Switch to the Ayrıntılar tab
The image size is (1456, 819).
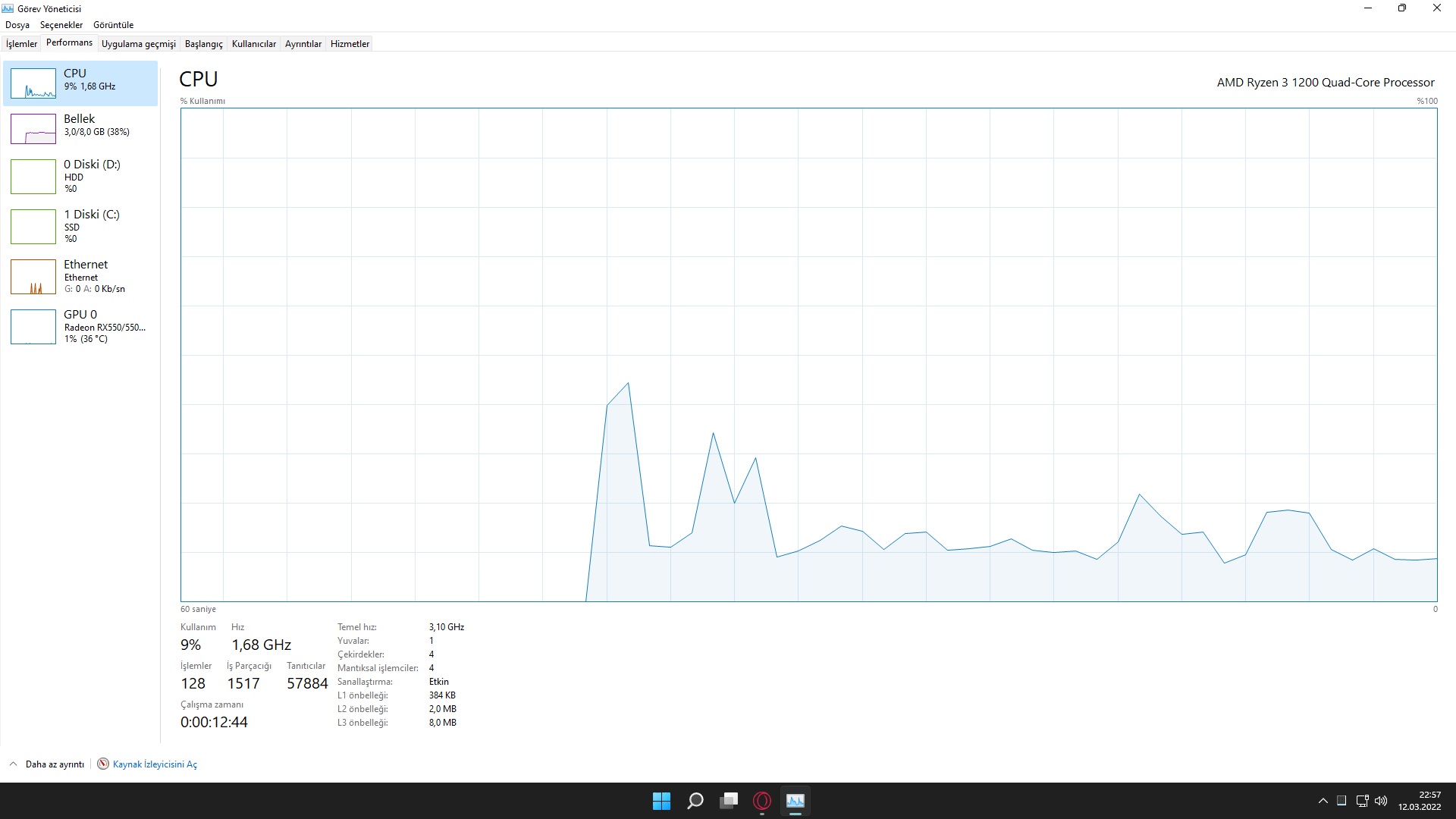pyautogui.click(x=303, y=44)
